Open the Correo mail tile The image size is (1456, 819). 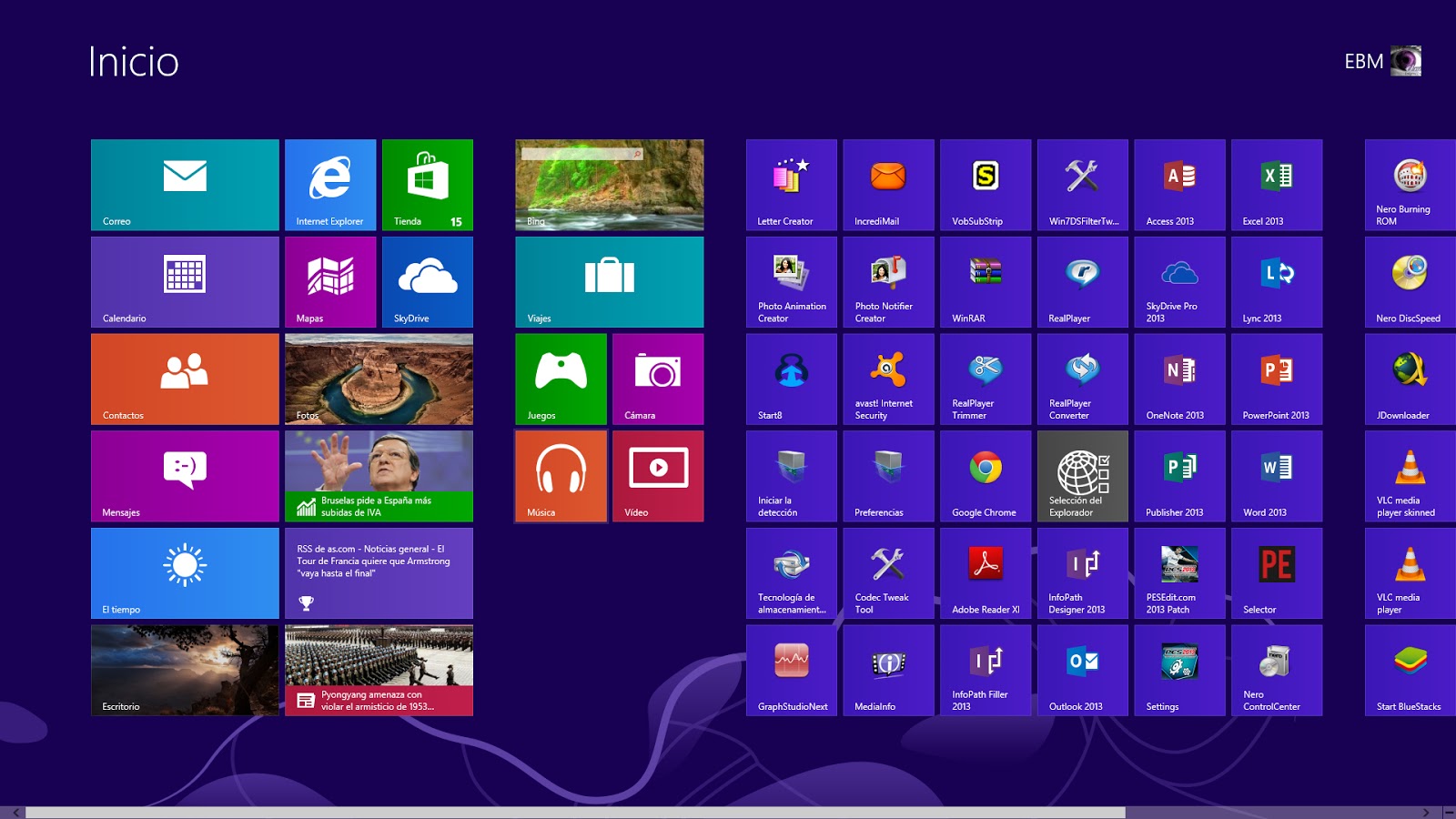point(185,185)
